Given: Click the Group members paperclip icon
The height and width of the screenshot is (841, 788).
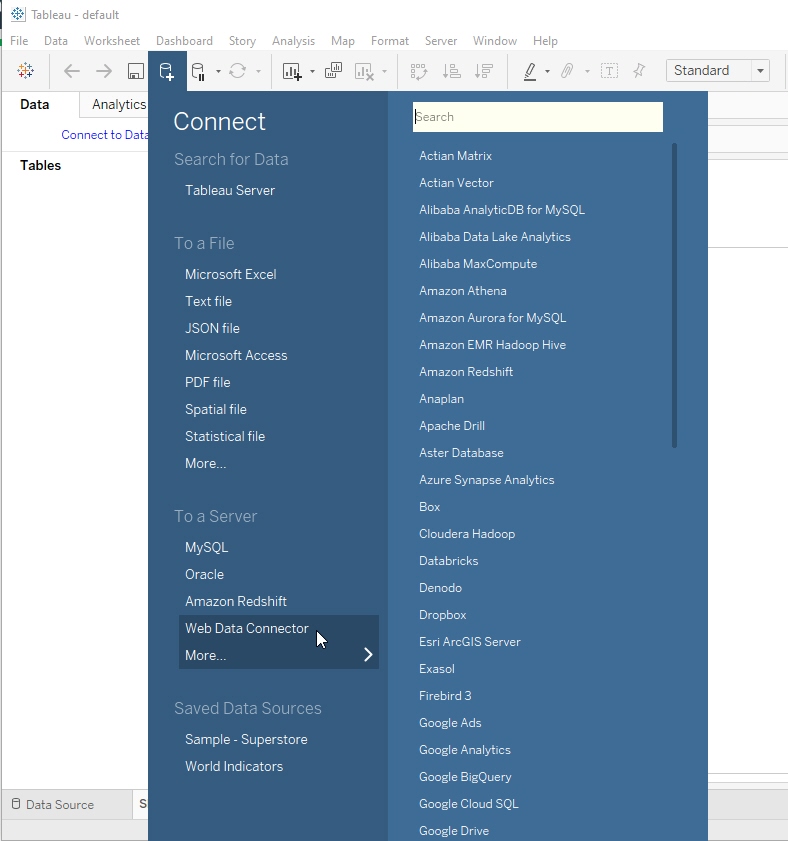Looking at the screenshot, I should pos(567,71).
